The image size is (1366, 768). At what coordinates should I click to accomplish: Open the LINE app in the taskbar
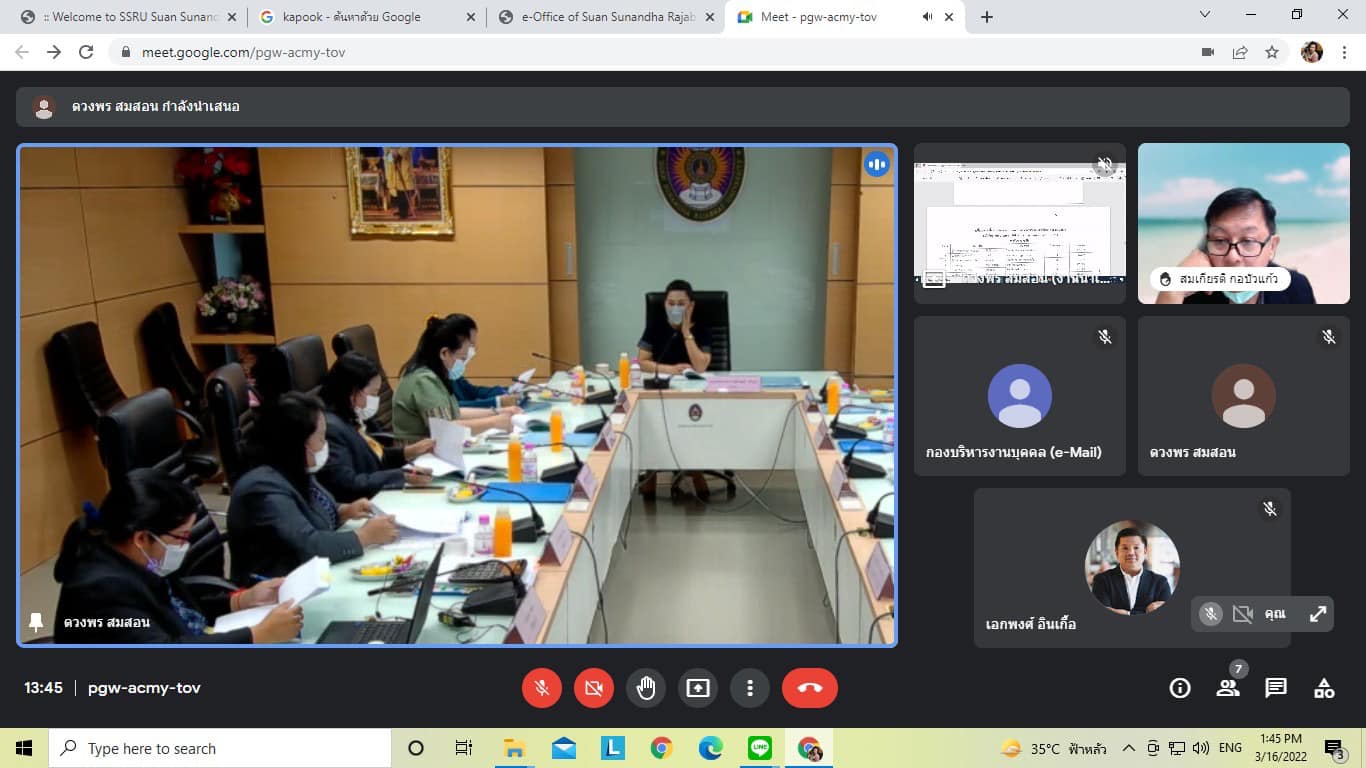tap(760, 748)
